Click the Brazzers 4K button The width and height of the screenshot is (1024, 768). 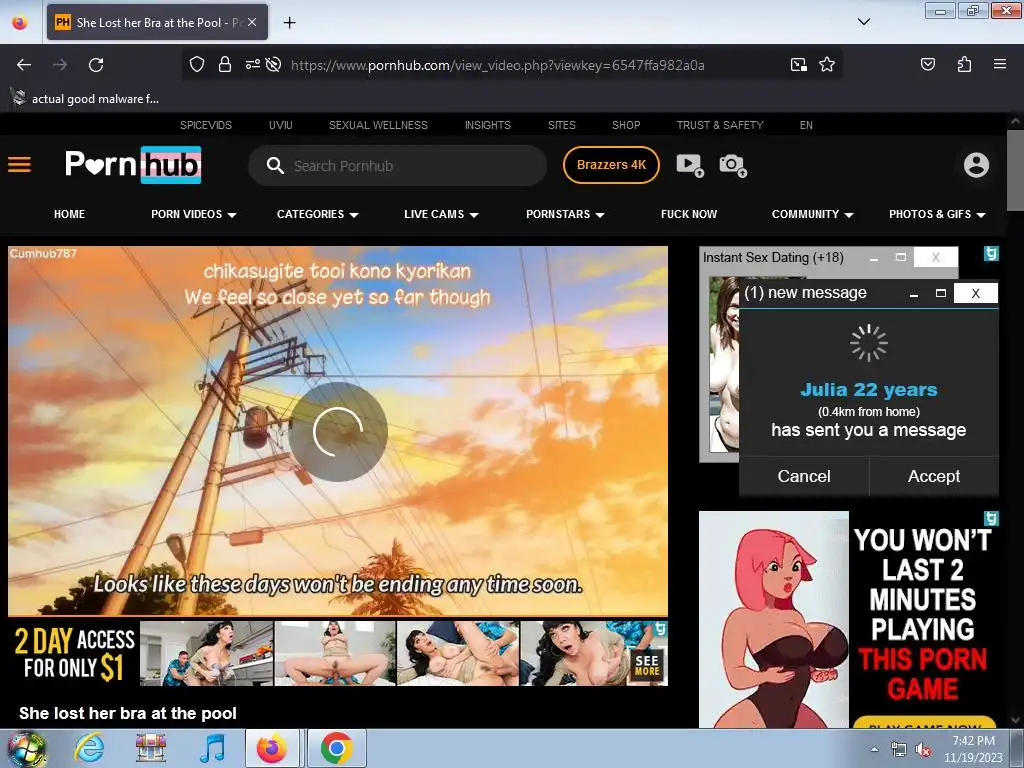click(611, 165)
